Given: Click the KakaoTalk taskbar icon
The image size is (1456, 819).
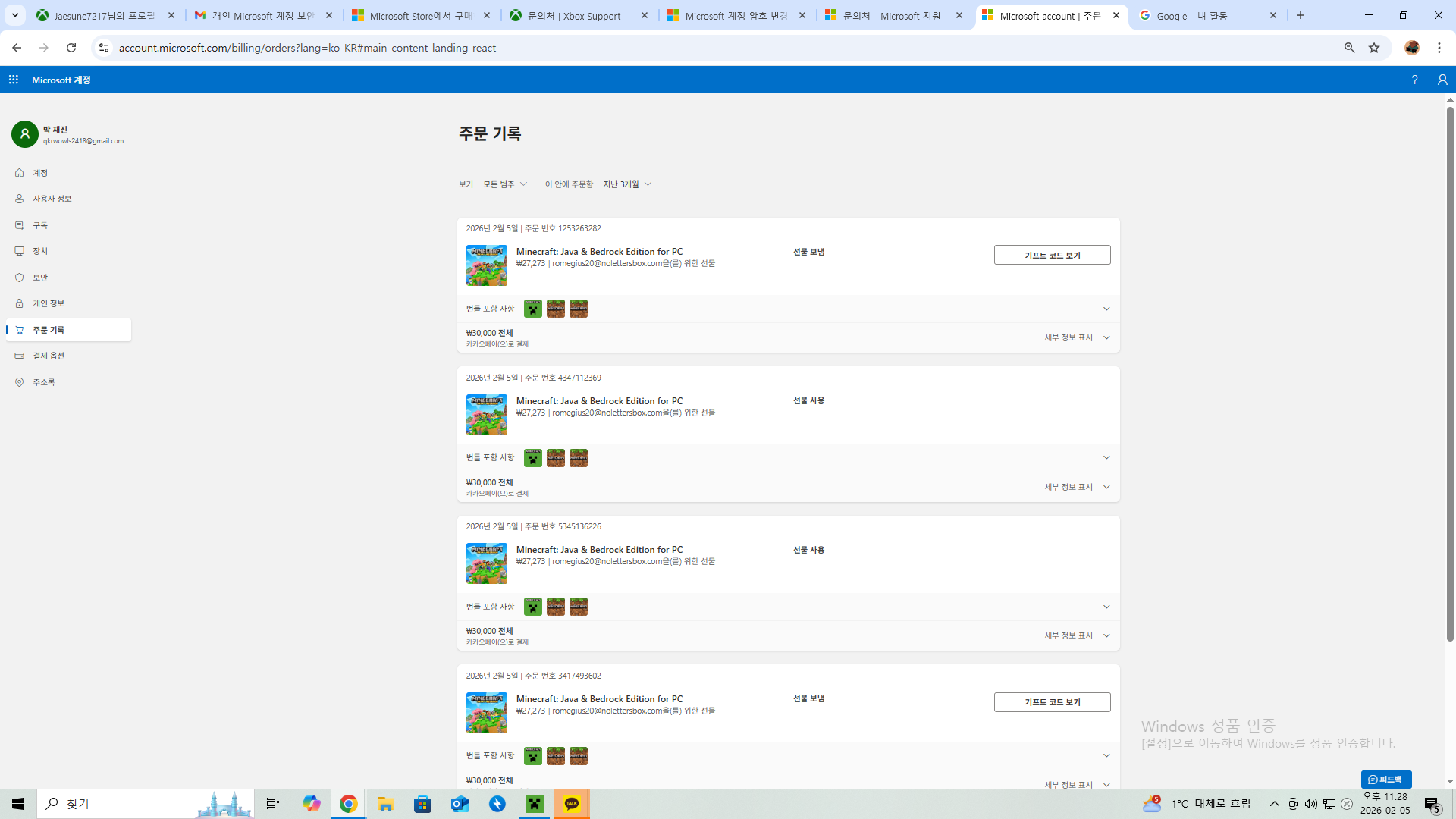Looking at the screenshot, I should (x=572, y=804).
